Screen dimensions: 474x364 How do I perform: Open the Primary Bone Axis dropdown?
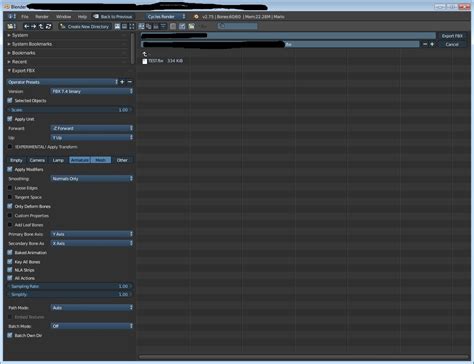tap(92, 234)
